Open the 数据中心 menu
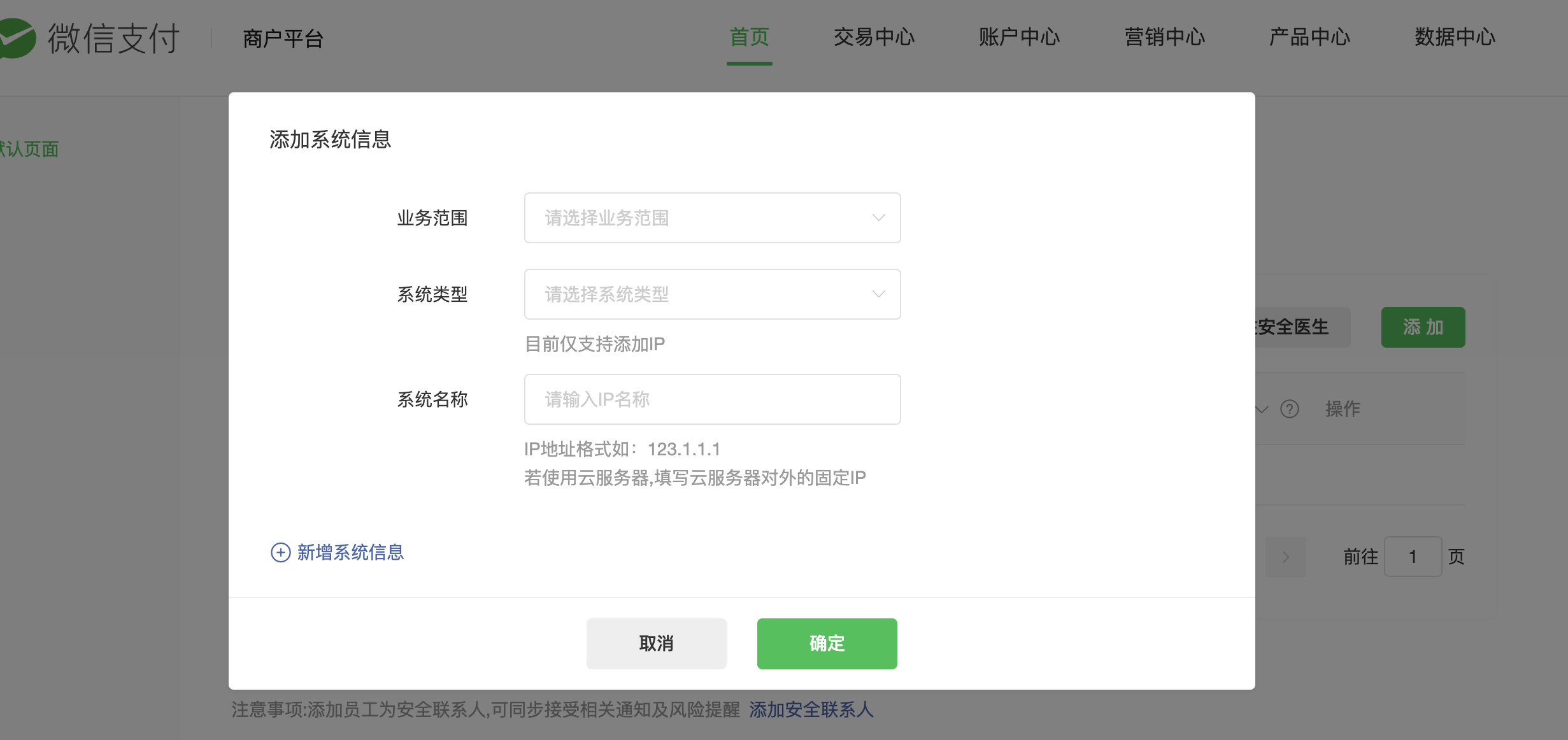 point(1455,38)
